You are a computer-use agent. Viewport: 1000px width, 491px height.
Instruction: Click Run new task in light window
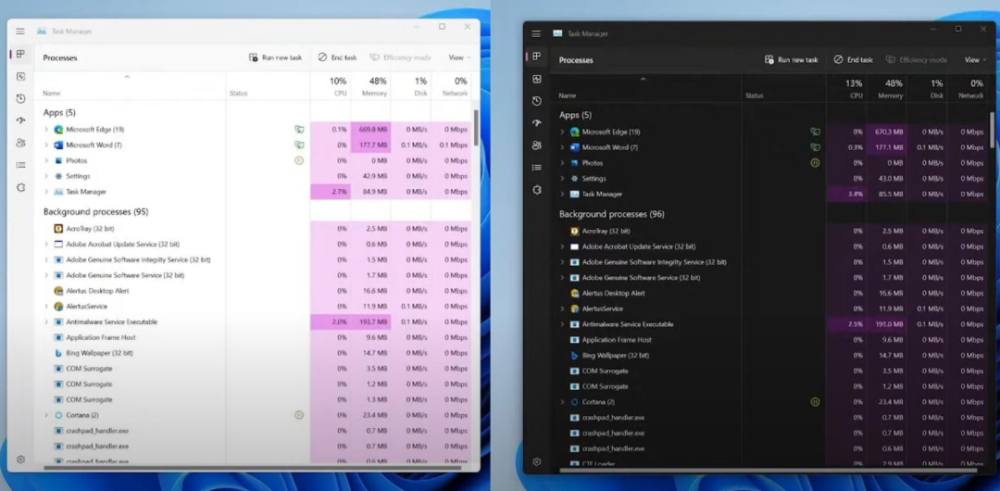276,57
